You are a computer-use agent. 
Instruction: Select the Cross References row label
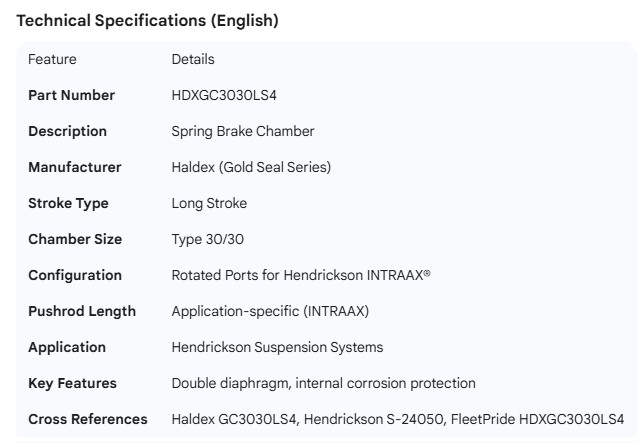(88, 419)
